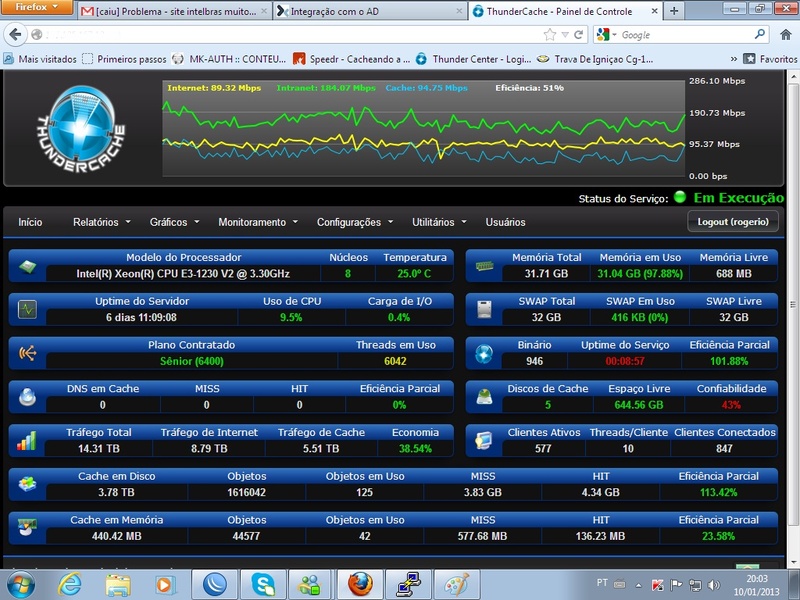This screenshot has height=600, width=800.
Task: Open MK-AUTH bookmark
Action: click(x=229, y=59)
